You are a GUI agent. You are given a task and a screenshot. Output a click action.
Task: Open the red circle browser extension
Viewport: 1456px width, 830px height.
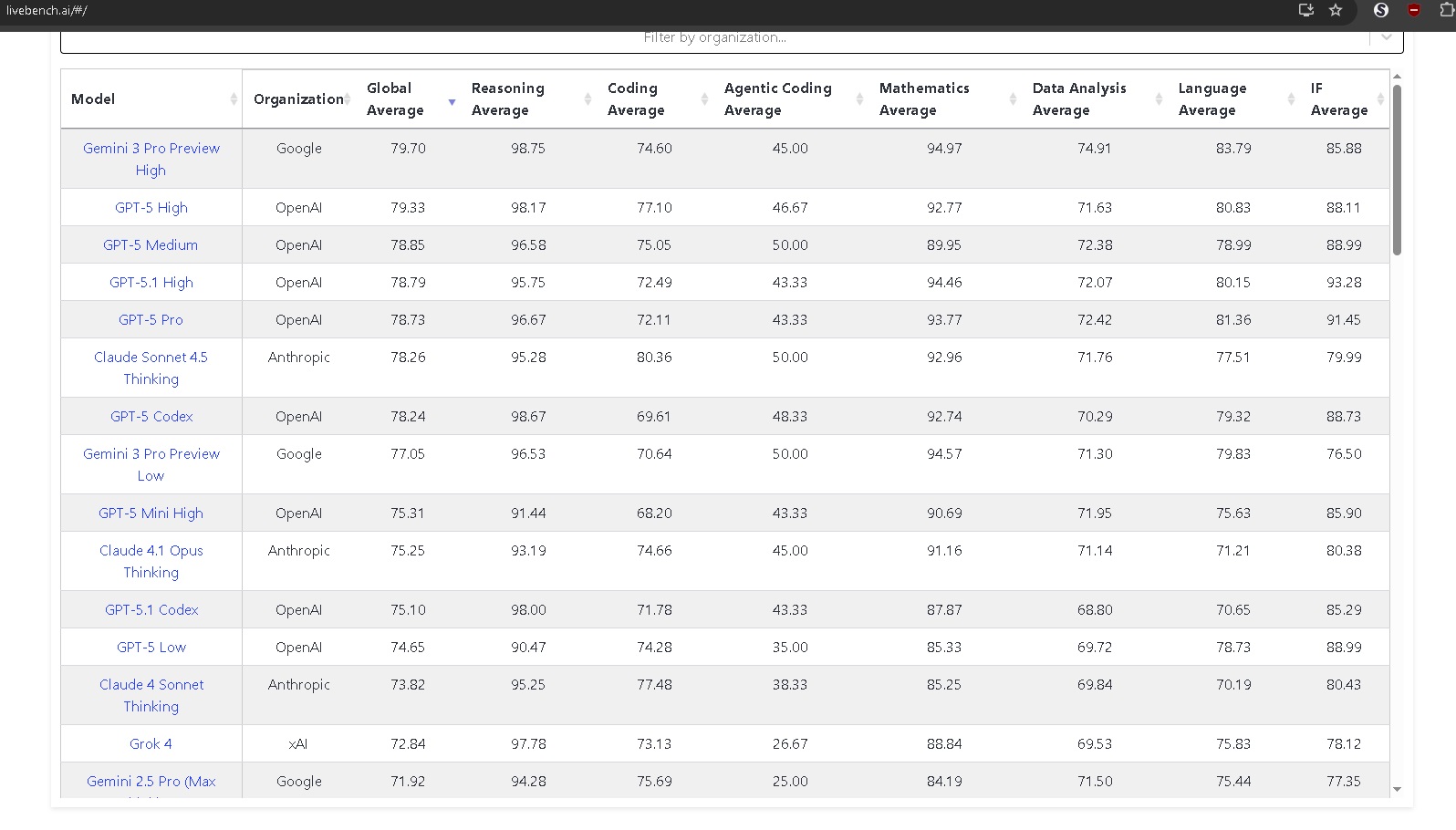pyautogui.click(x=1414, y=10)
